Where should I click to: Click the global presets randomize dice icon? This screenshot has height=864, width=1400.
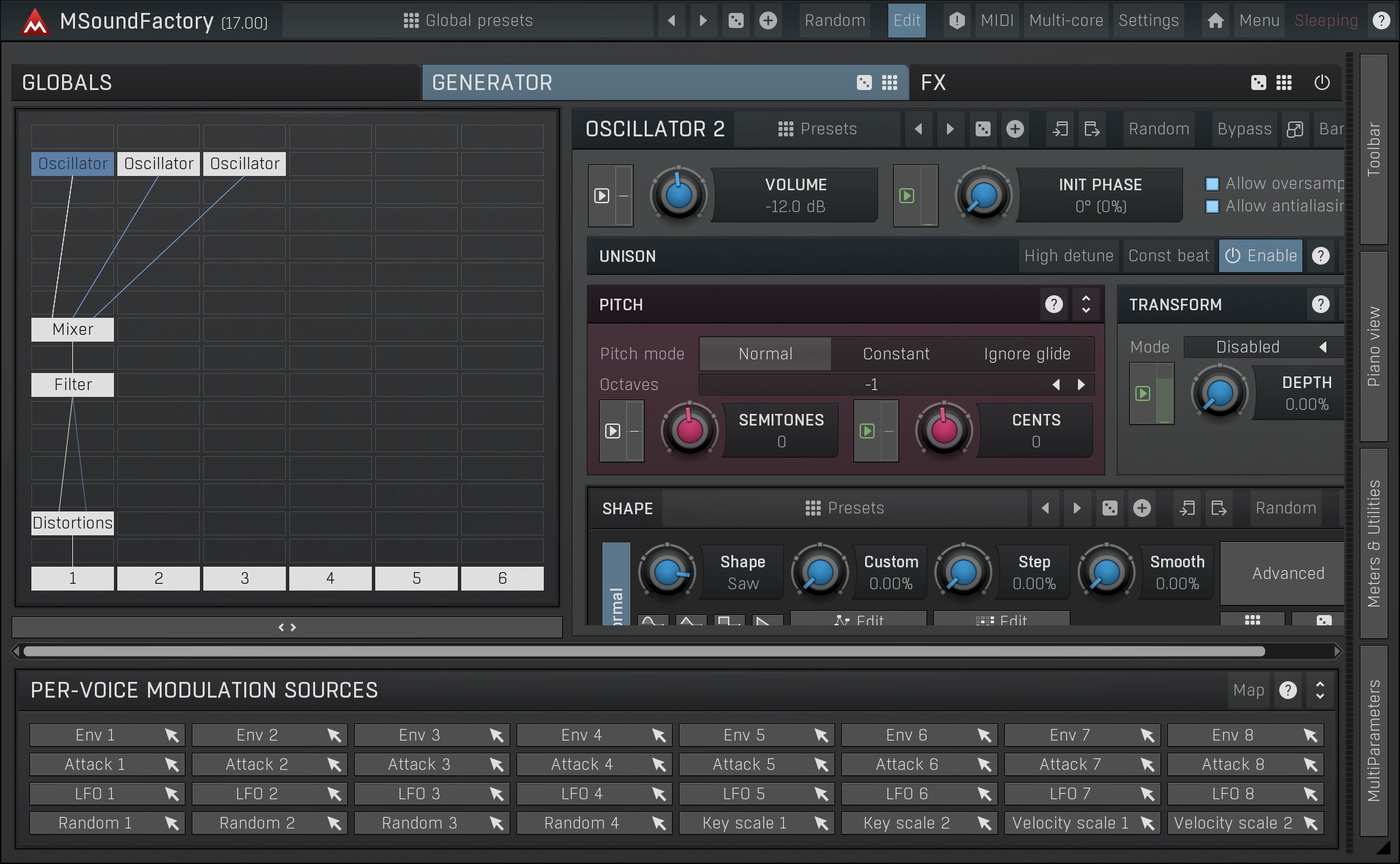coord(735,20)
